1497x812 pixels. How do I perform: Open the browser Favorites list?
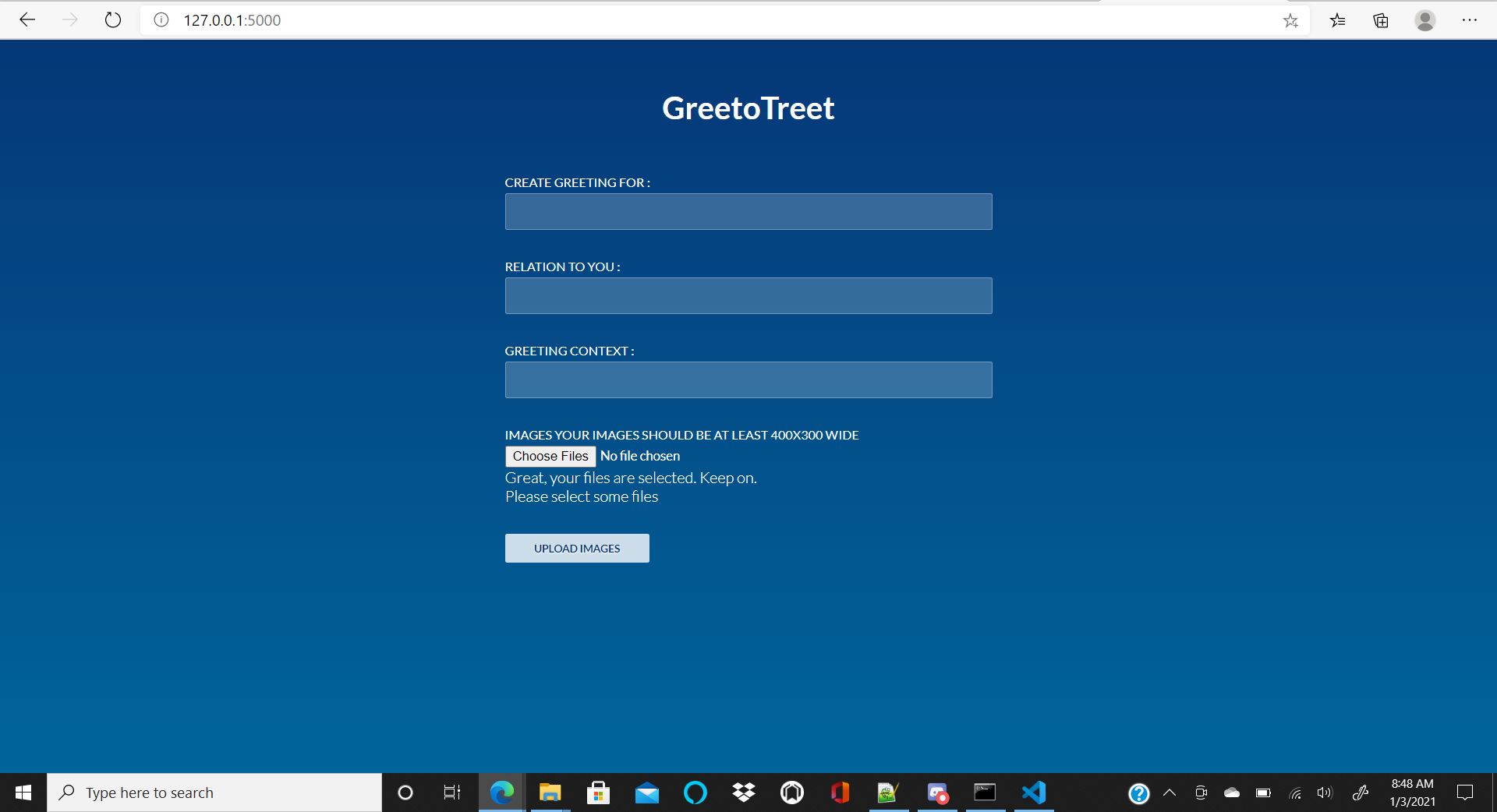(x=1338, y=21)
